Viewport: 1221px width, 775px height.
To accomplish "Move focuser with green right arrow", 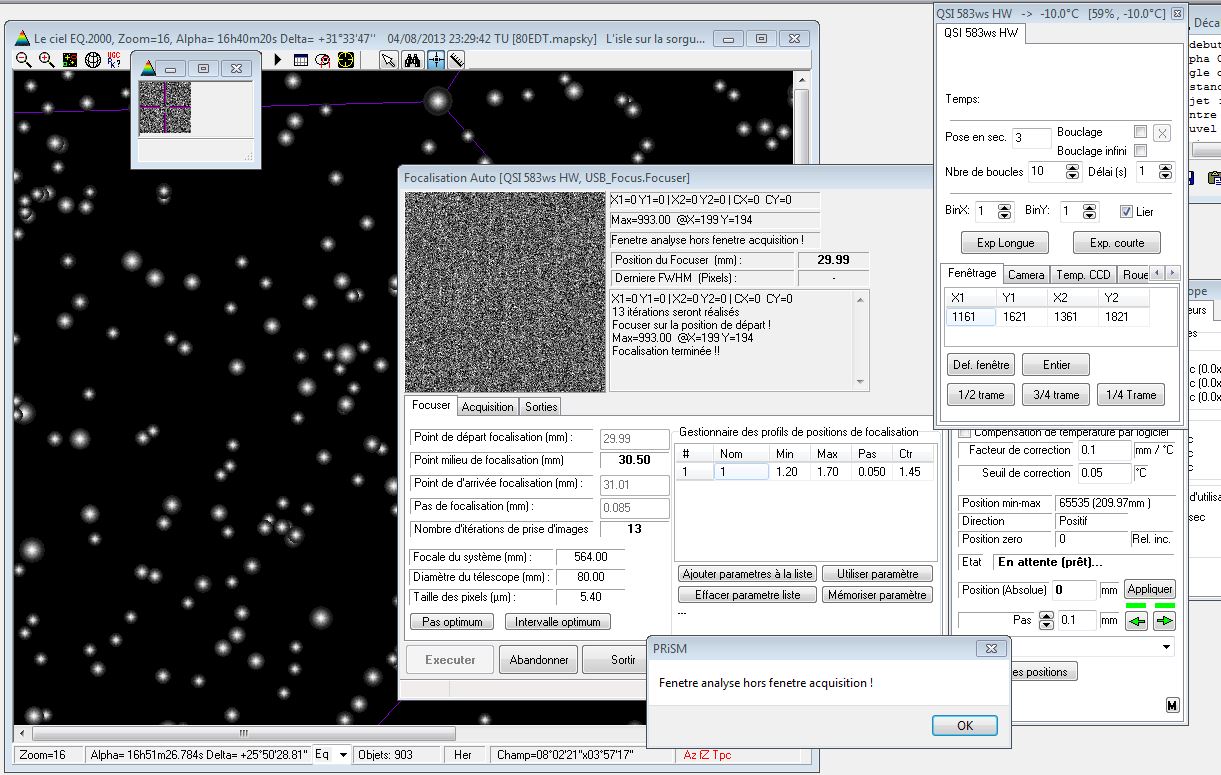I will [x=1164, y=621].
